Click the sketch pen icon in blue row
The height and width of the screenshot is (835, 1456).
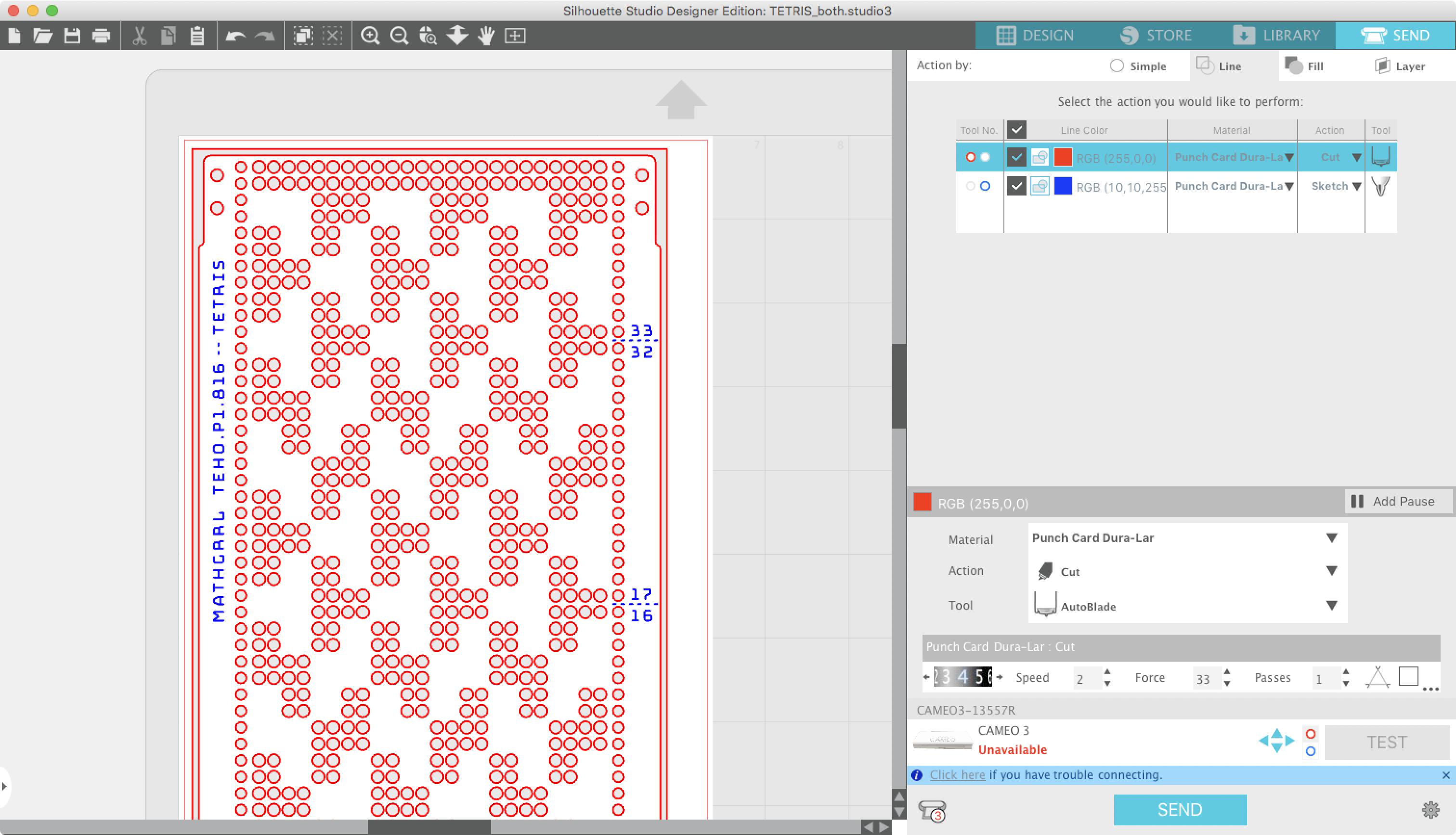point(1381,186)
